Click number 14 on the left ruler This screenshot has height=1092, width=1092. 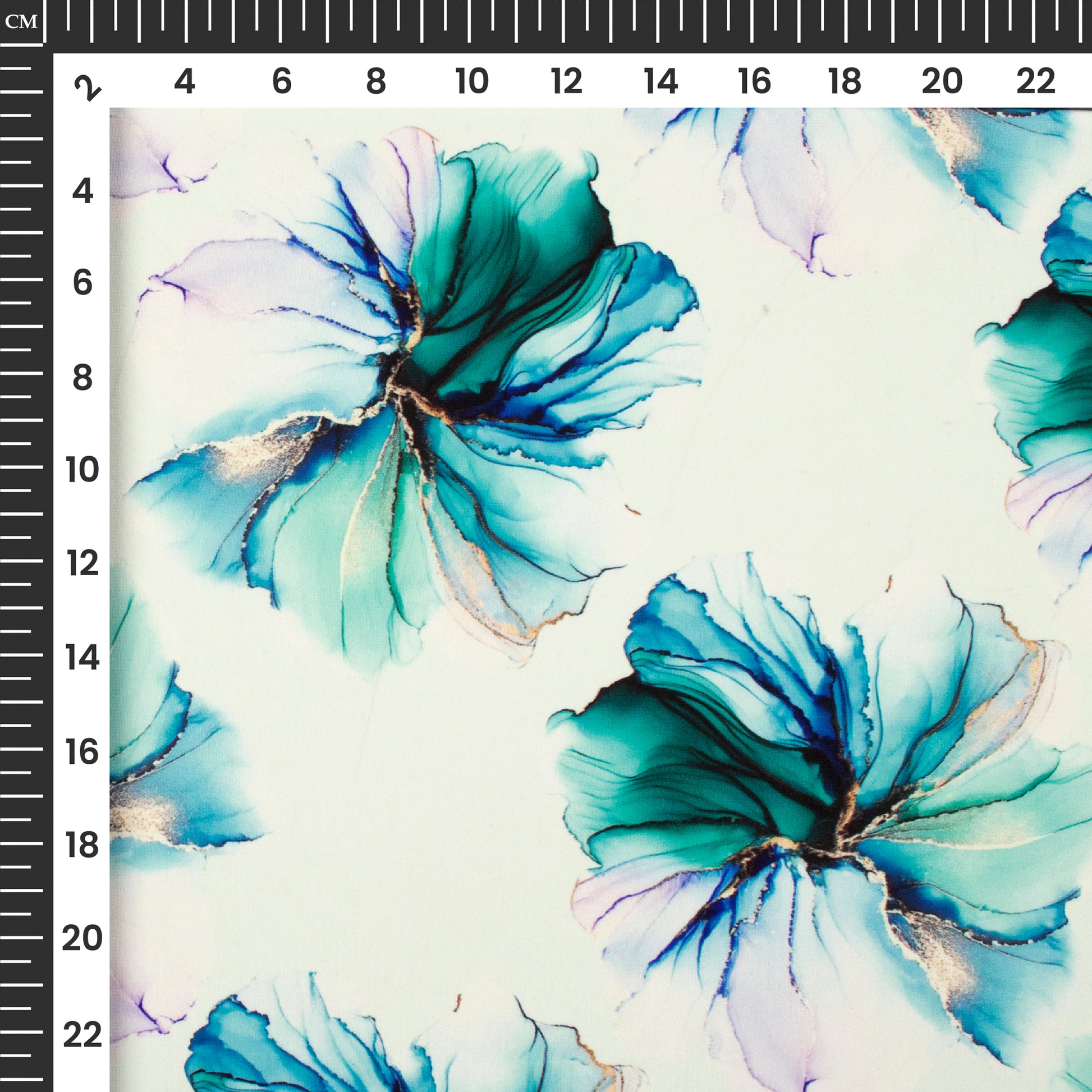(82, 658)
